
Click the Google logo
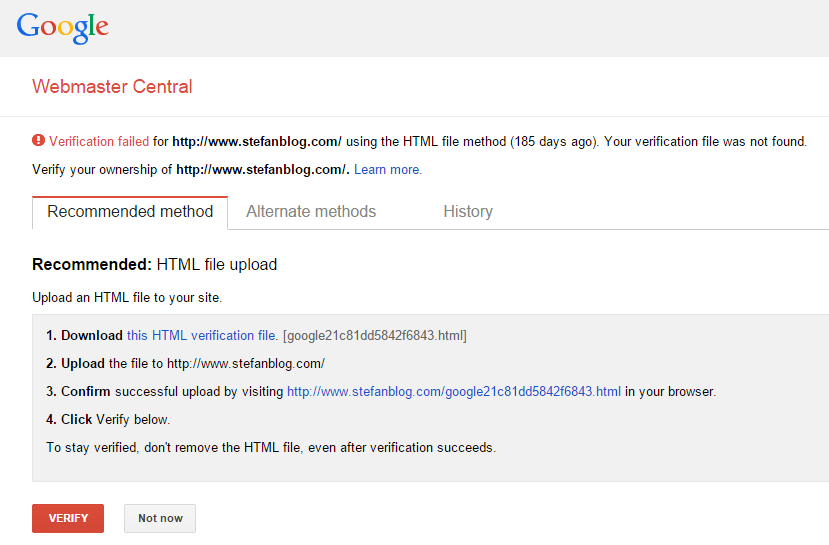62,27
